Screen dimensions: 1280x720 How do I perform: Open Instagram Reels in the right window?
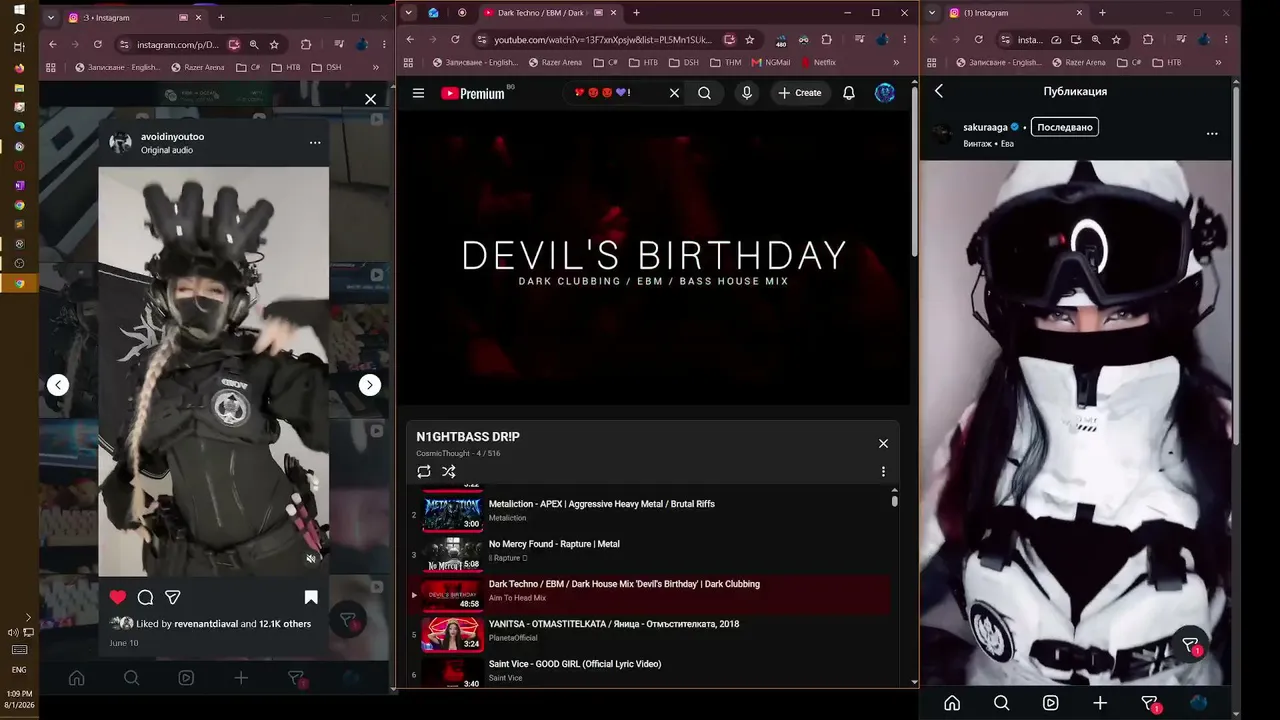pos(1050,703)
